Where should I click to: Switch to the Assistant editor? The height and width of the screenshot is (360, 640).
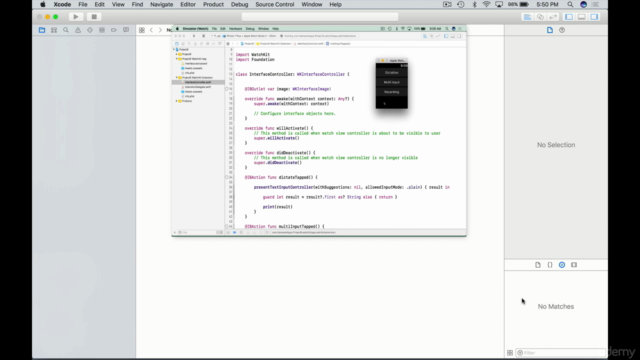tap(540, 17)
